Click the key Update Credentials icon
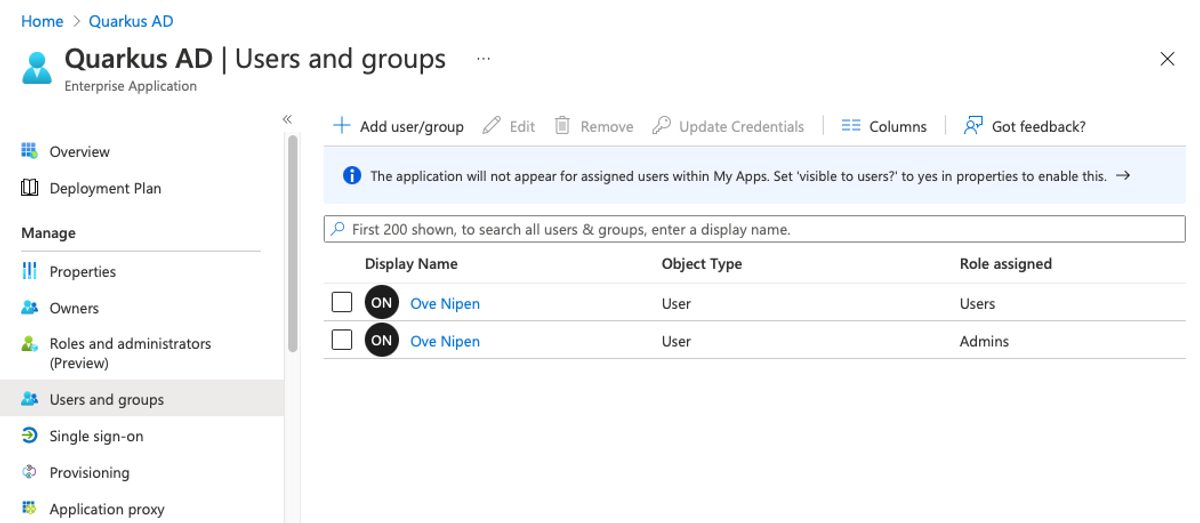 pyautogui.click(x=661, y=125)
